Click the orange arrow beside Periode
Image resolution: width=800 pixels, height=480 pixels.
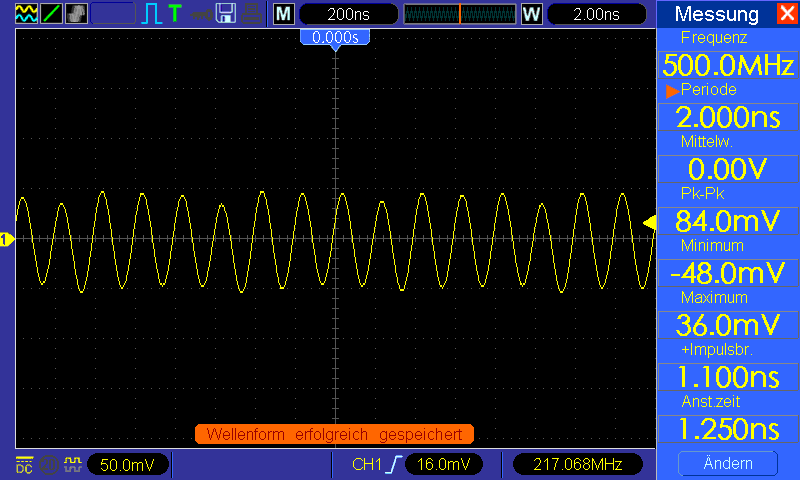tap(672, 91)
